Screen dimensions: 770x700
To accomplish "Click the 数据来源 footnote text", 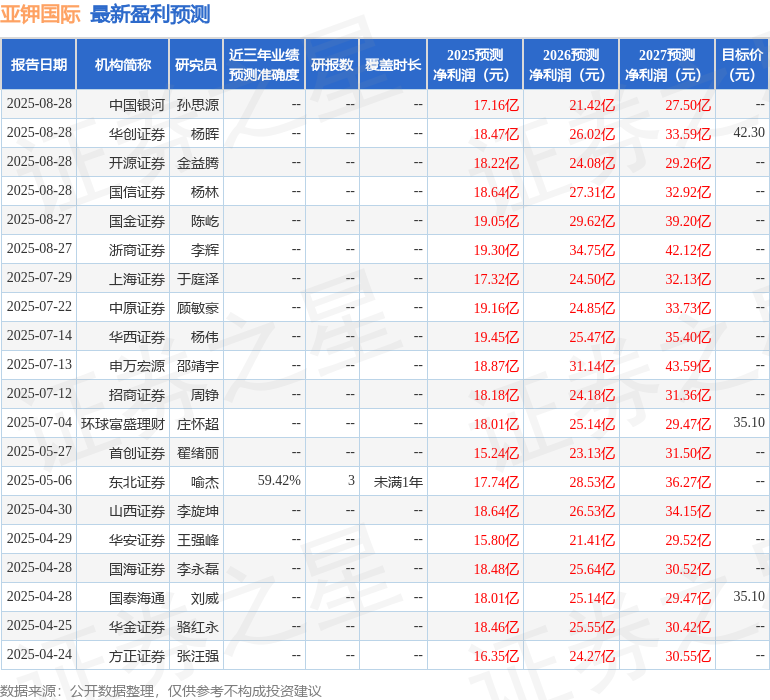I will click(161, 691).
